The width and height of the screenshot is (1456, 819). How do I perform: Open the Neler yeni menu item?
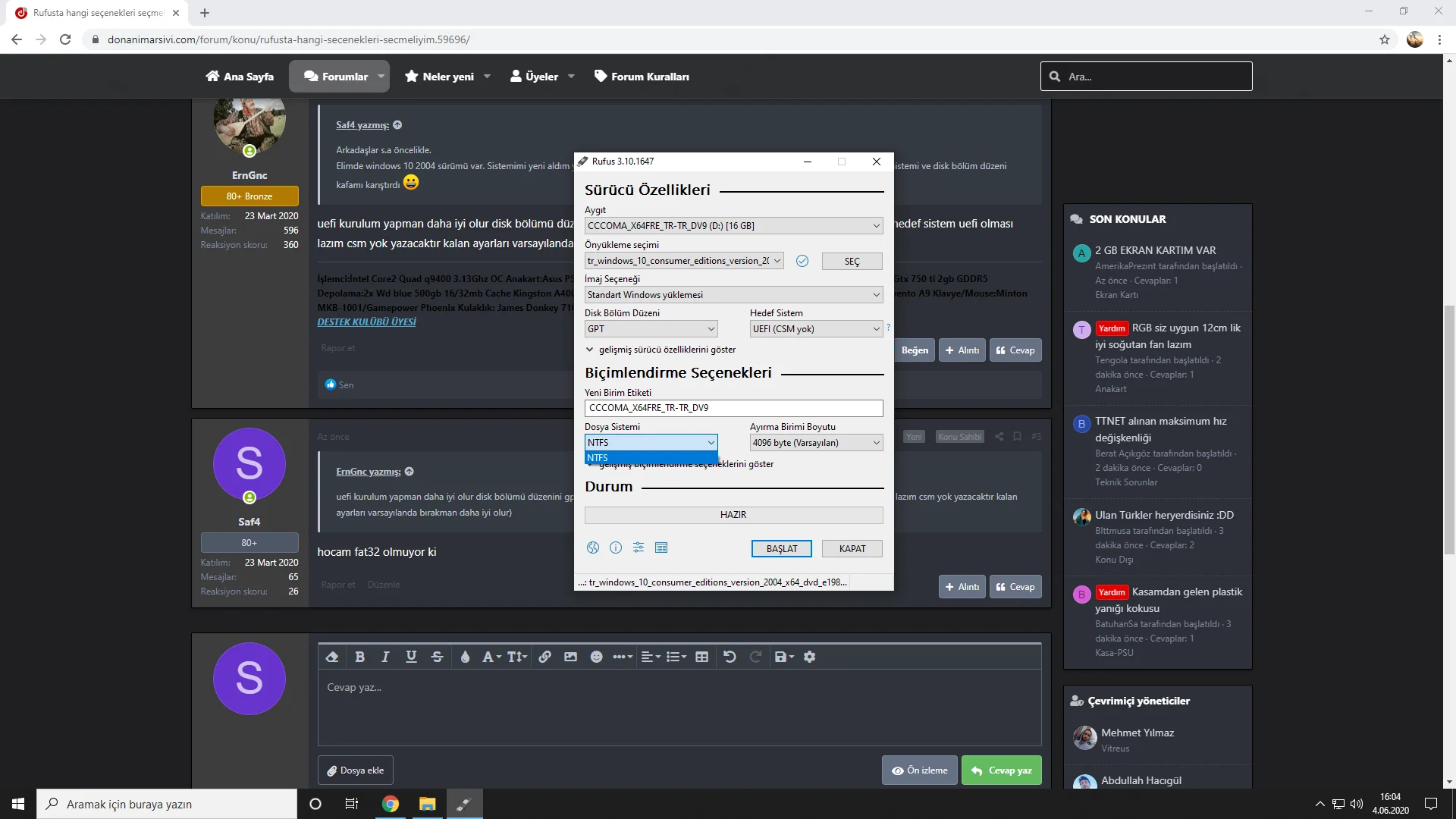(x=447, y=77)
